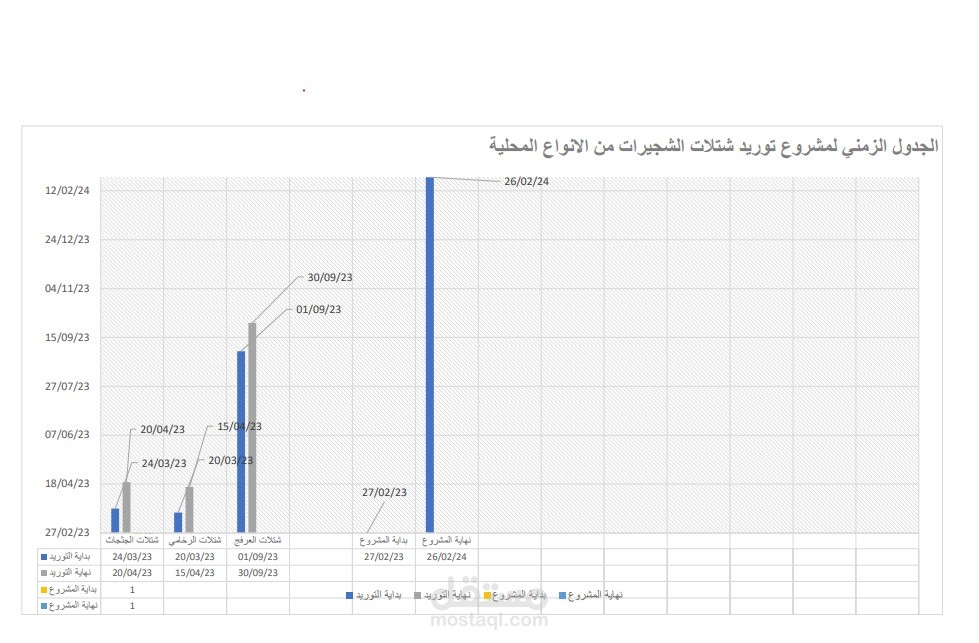Select the 12/02/24 value on the vertical axis
979x643 pixels.
tap(67, 190)
